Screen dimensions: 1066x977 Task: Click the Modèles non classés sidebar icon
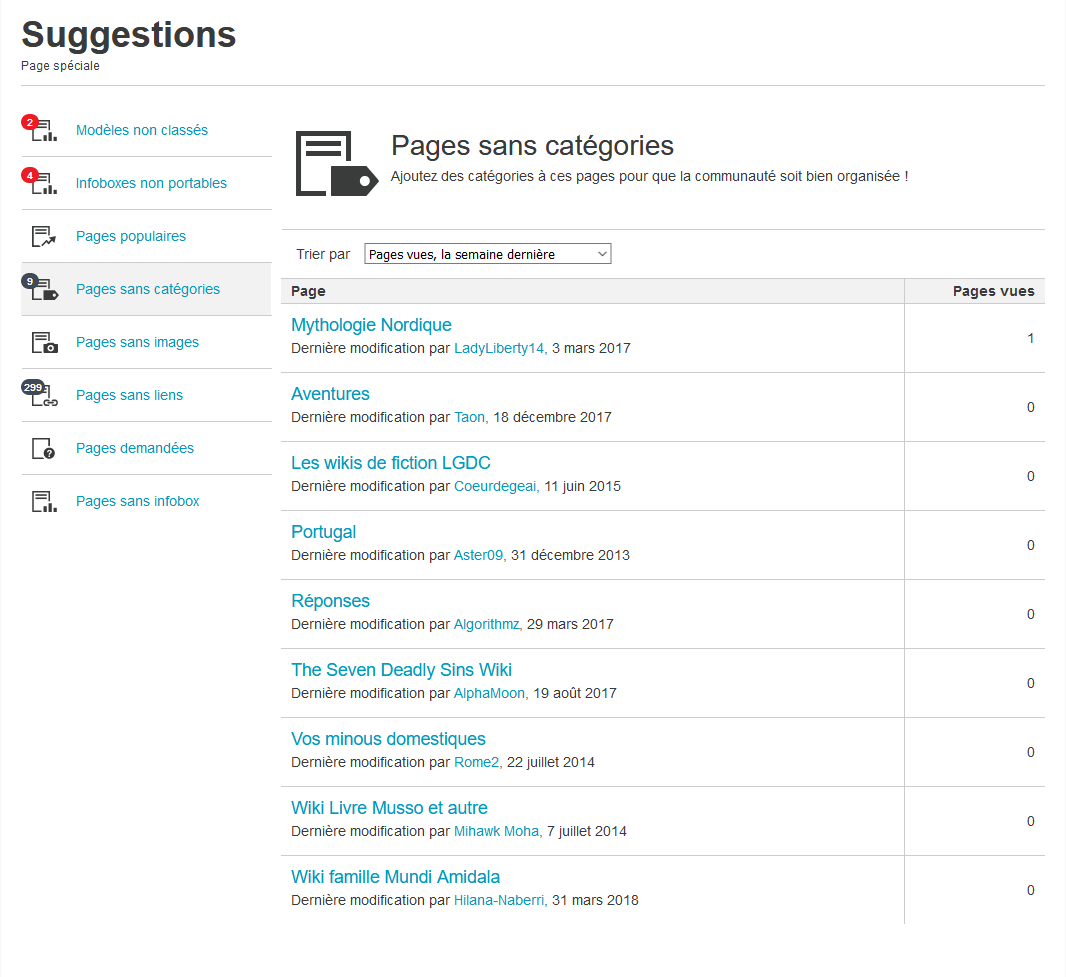[43, 131]
